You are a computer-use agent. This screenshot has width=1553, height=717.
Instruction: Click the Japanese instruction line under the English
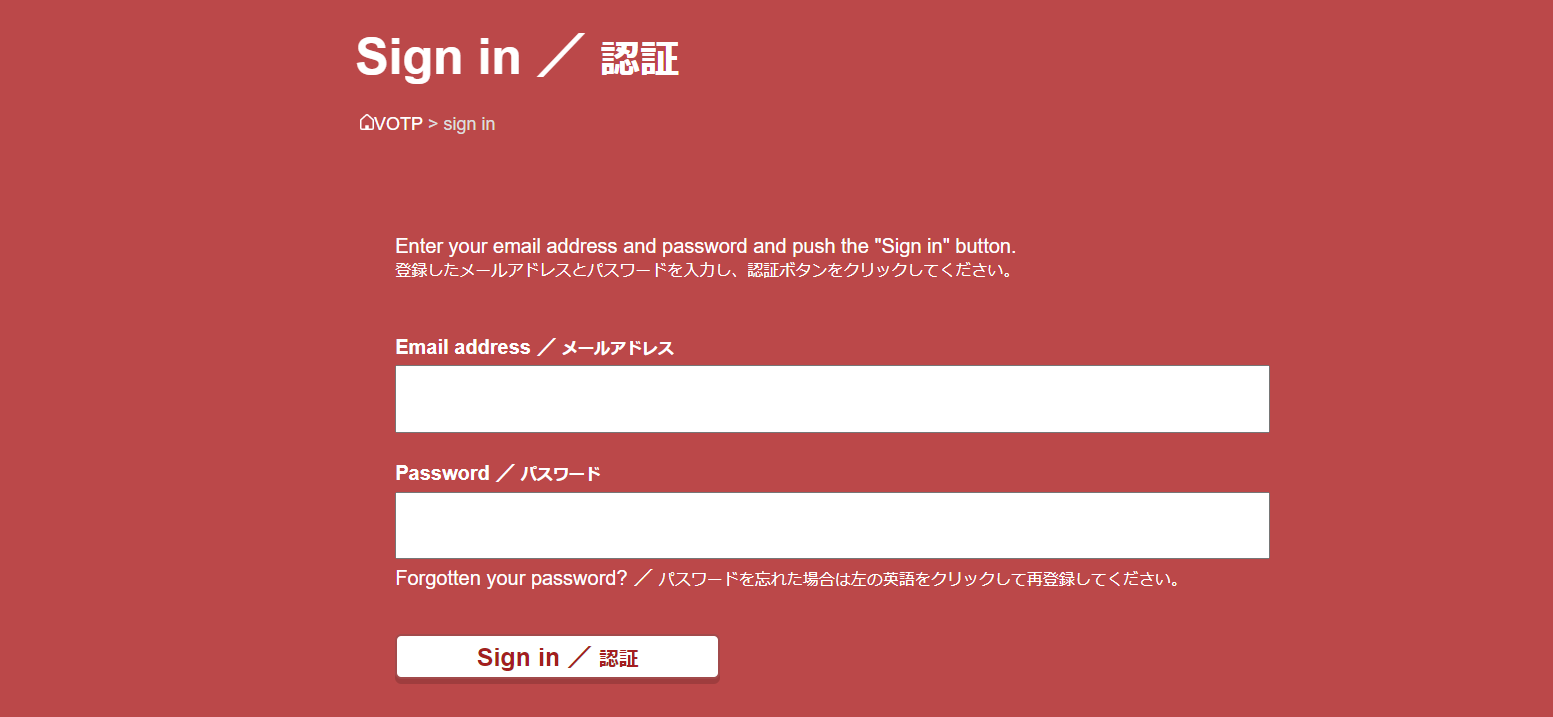[x=704, y=270]
